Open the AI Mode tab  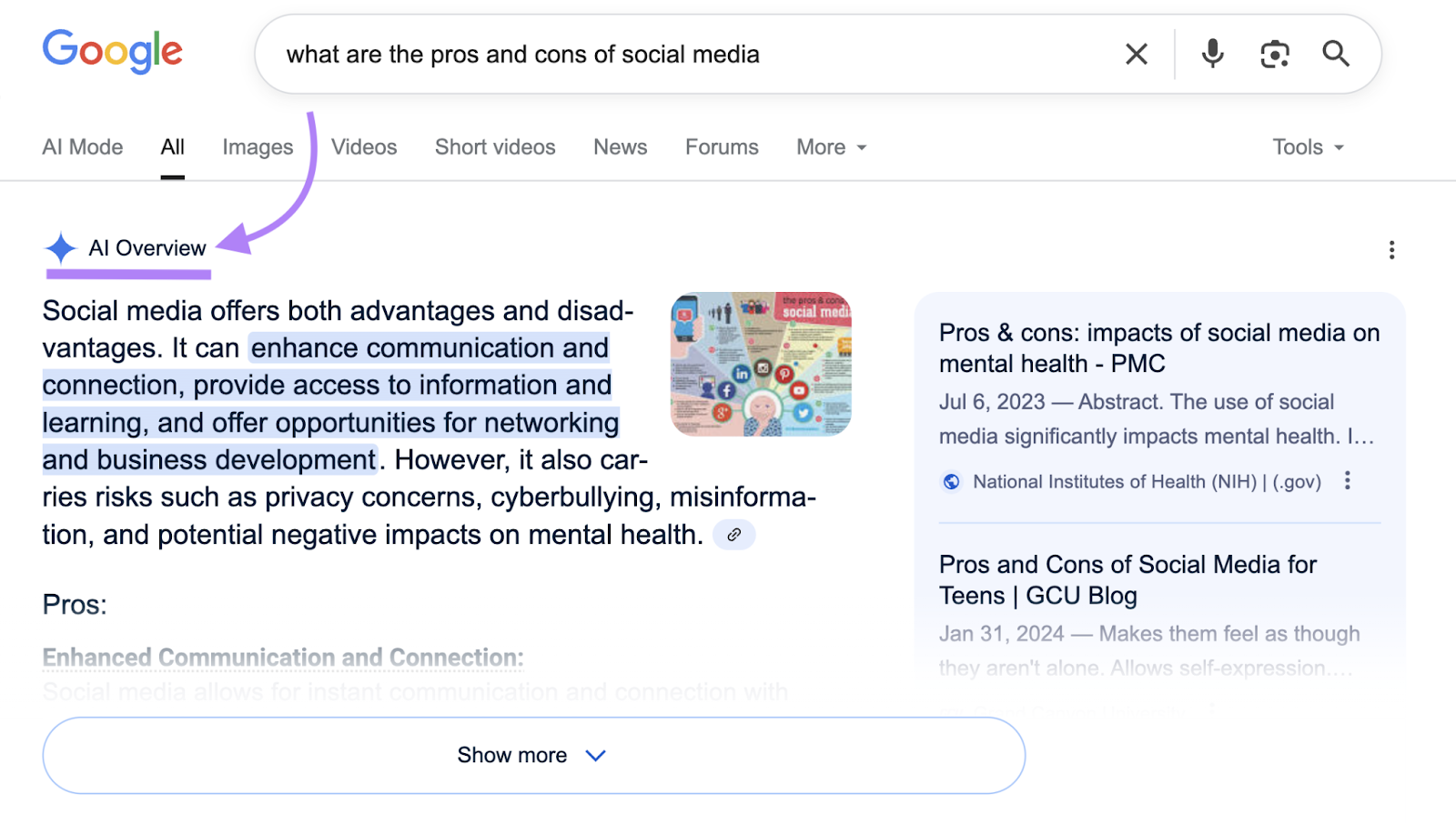pyautogui.click(x=82, y=146)
